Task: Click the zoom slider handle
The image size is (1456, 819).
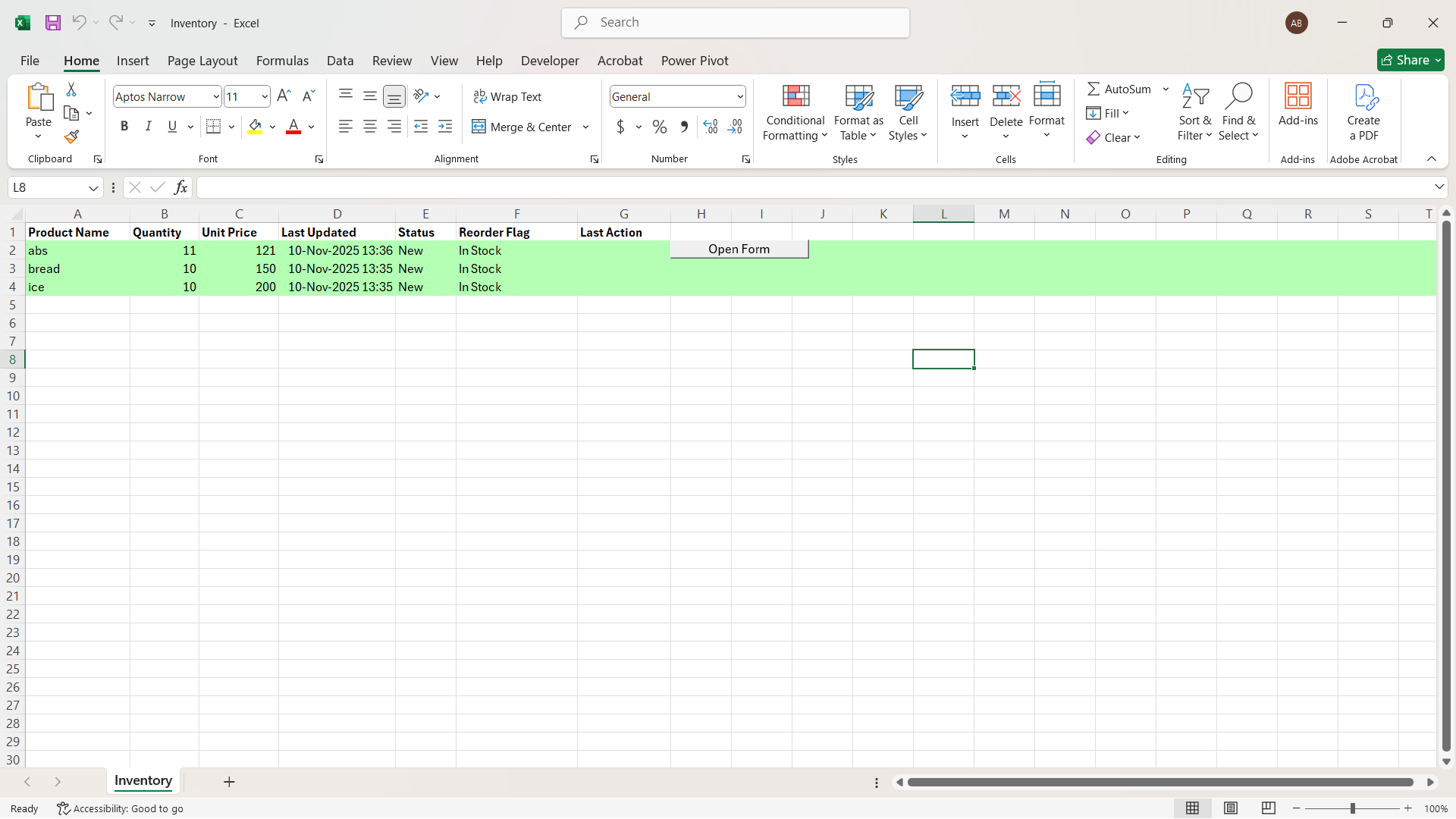Action: point(1352,809)
